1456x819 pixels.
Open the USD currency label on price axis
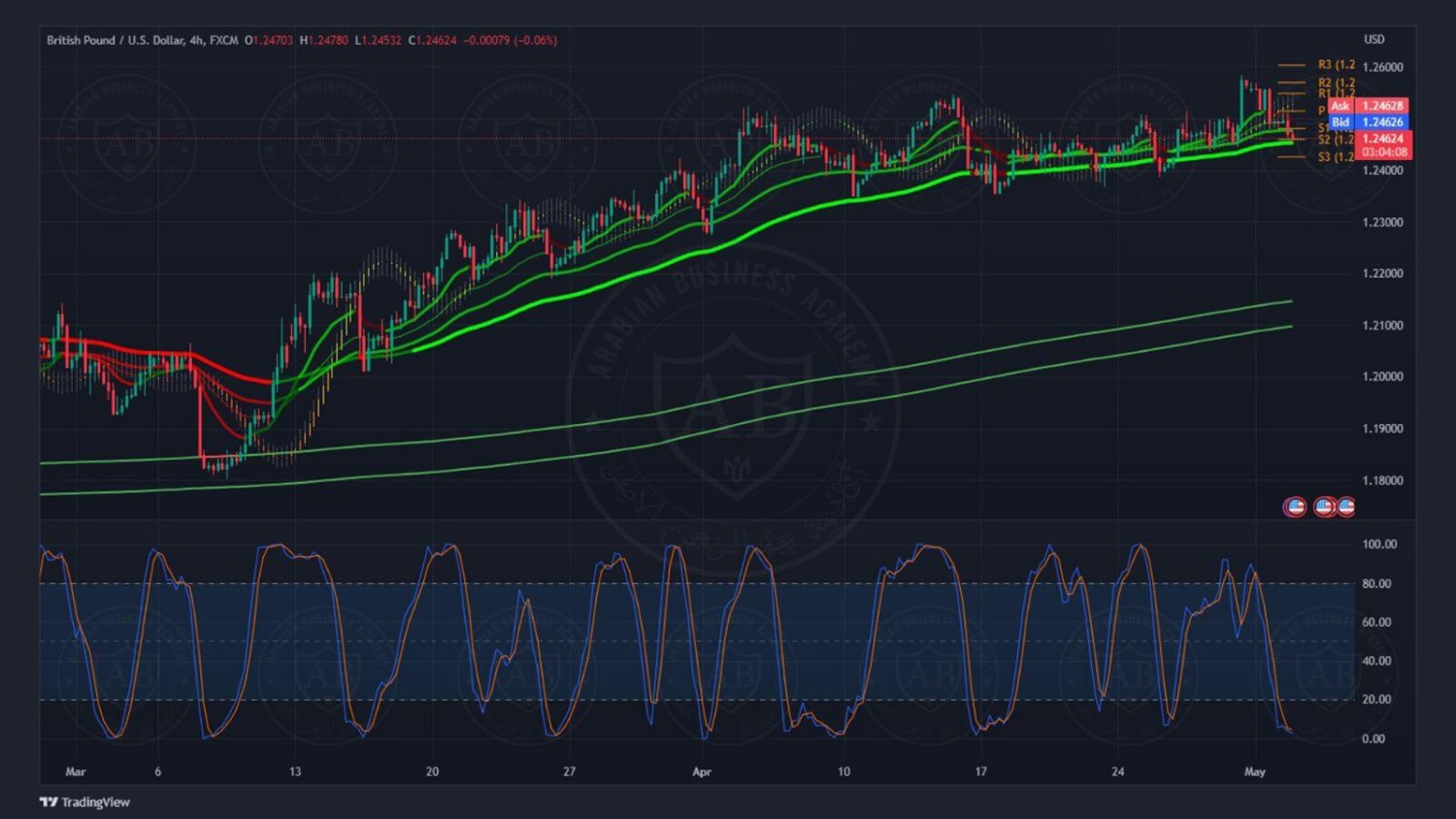tap(1374, 40)
